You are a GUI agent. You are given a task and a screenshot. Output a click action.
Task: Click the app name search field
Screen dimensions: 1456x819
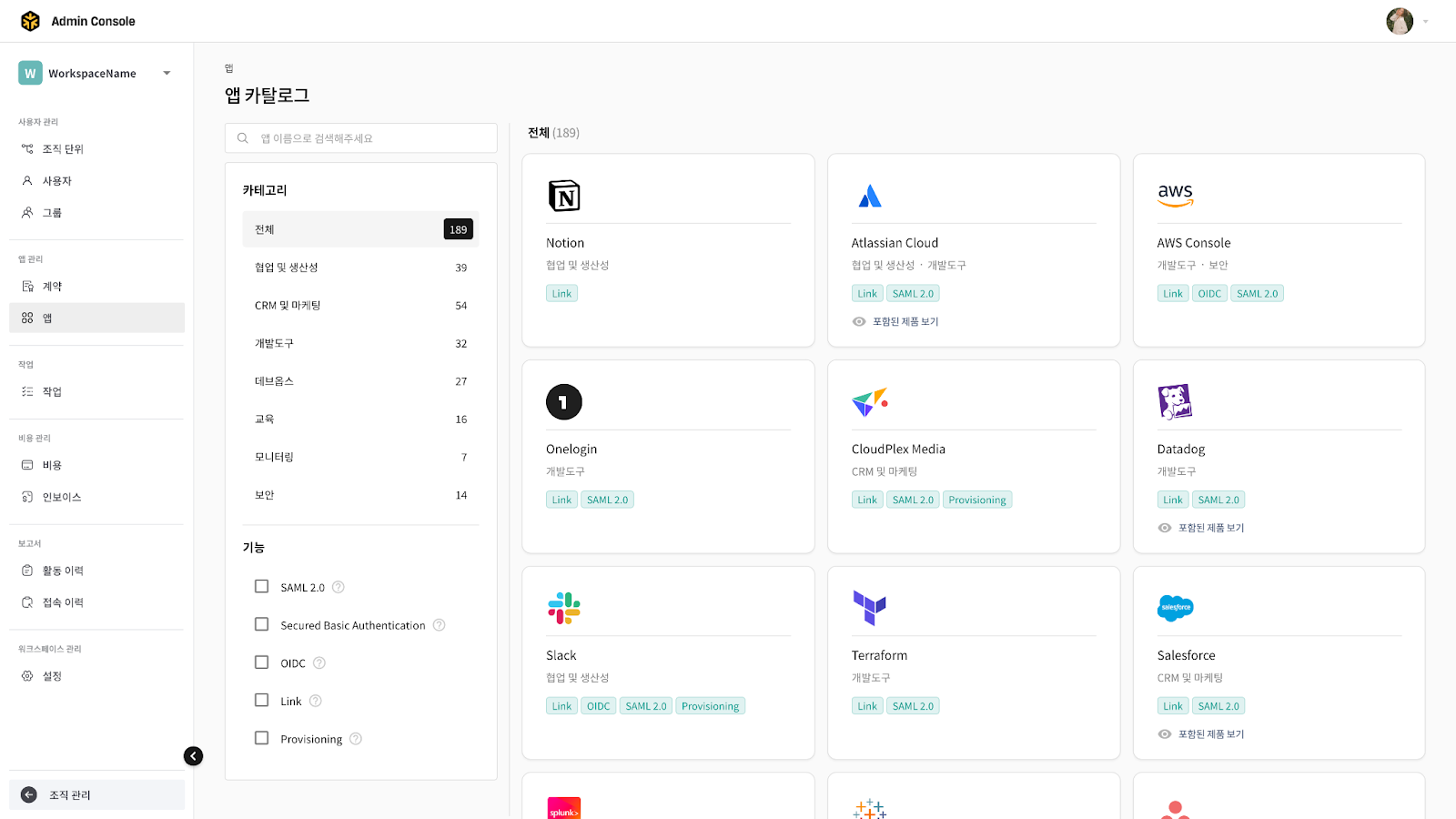(x=361, y=138)
